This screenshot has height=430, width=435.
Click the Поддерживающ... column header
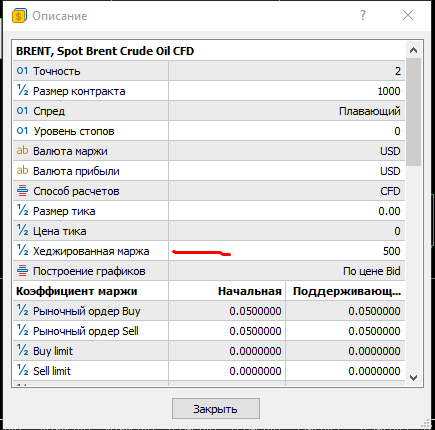tap(347, 291)
